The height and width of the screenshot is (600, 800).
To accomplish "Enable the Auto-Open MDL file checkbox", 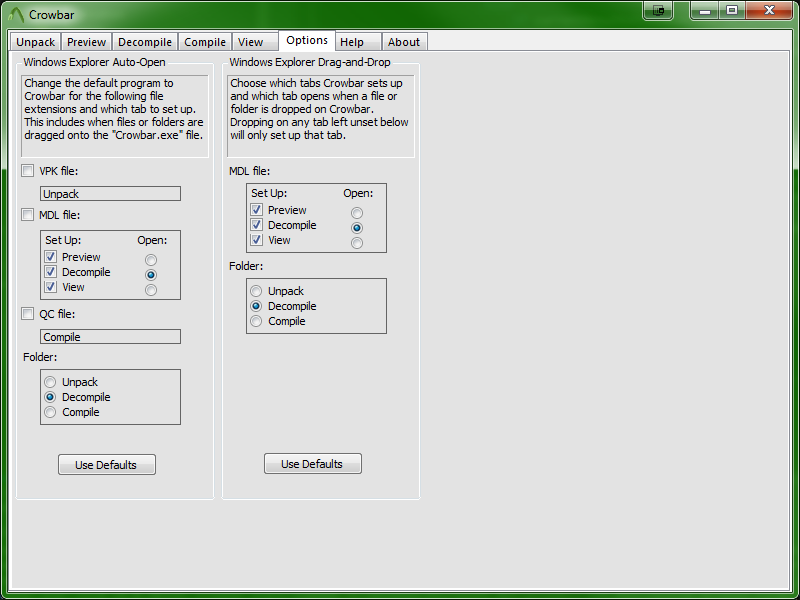I will coord(28,214).
